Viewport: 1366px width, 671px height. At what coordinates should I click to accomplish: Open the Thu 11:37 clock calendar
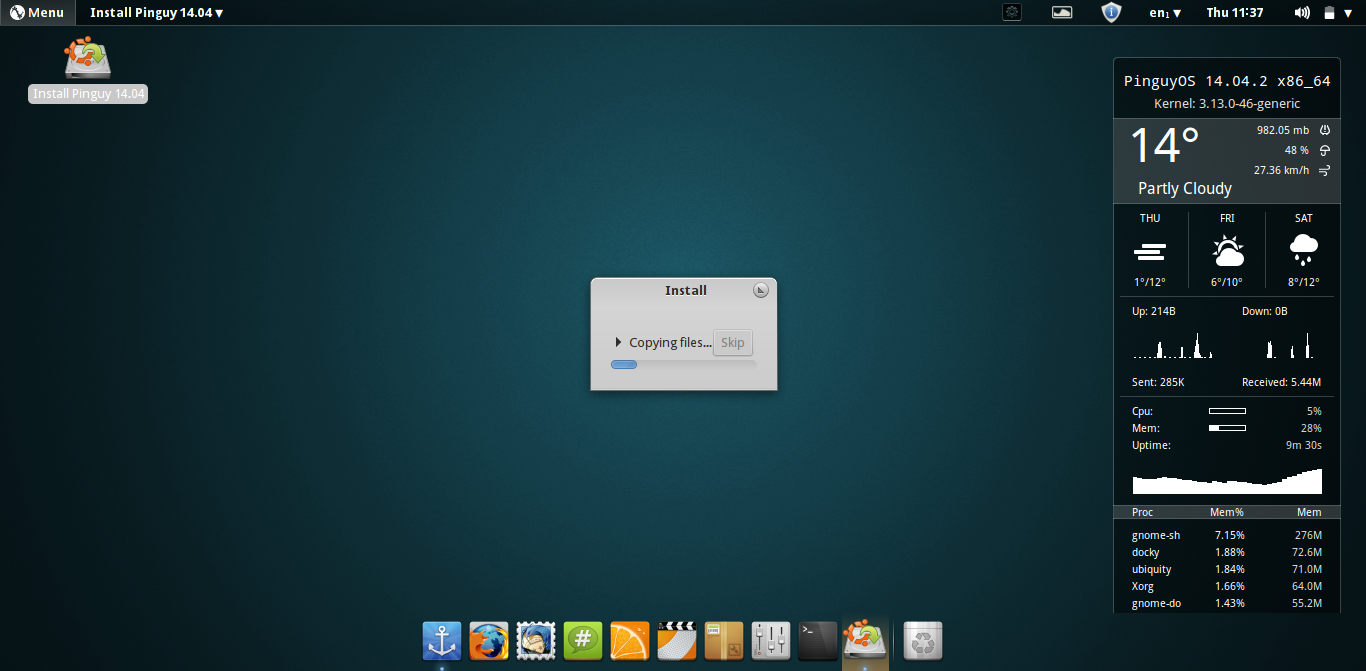point(1235,13)
